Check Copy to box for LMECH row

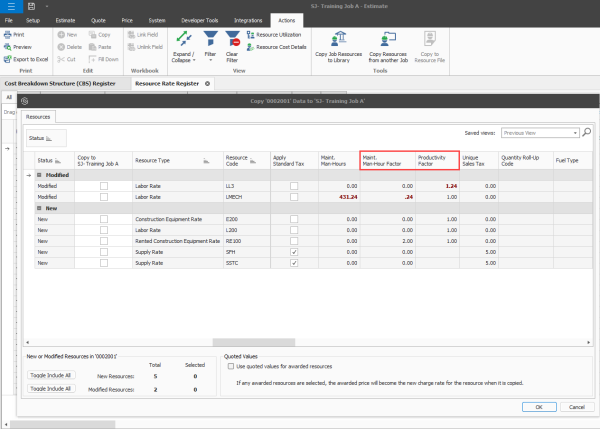104,198
